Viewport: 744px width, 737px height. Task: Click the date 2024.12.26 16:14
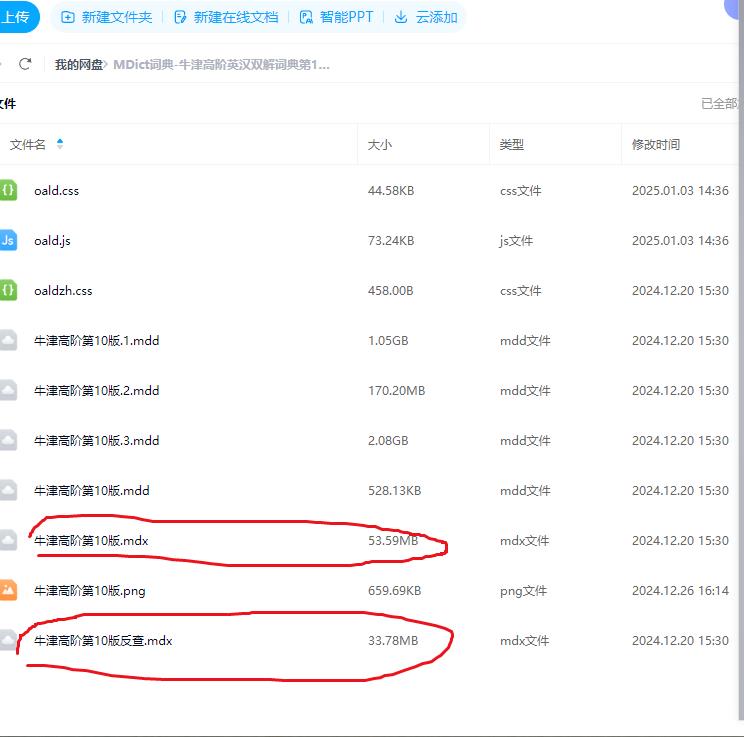tap(680, 591)
